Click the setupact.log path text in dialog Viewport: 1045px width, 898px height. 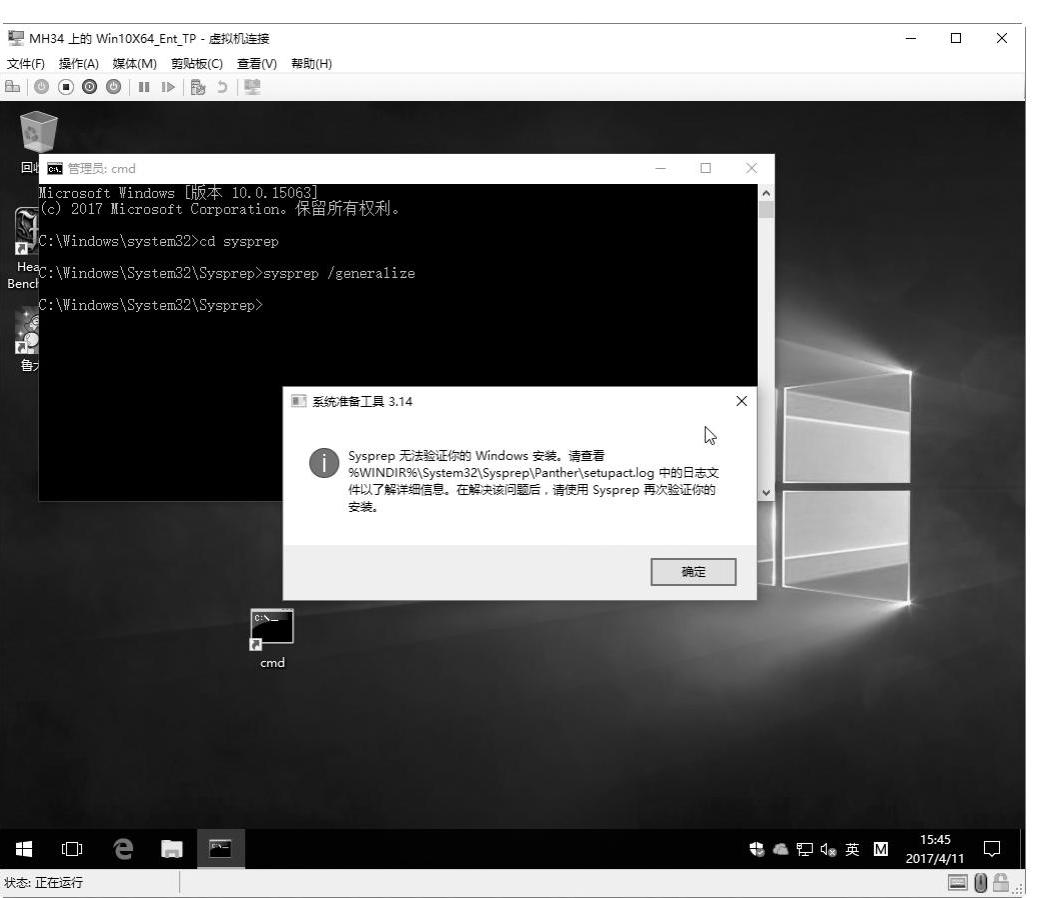(x=501, y=473)
